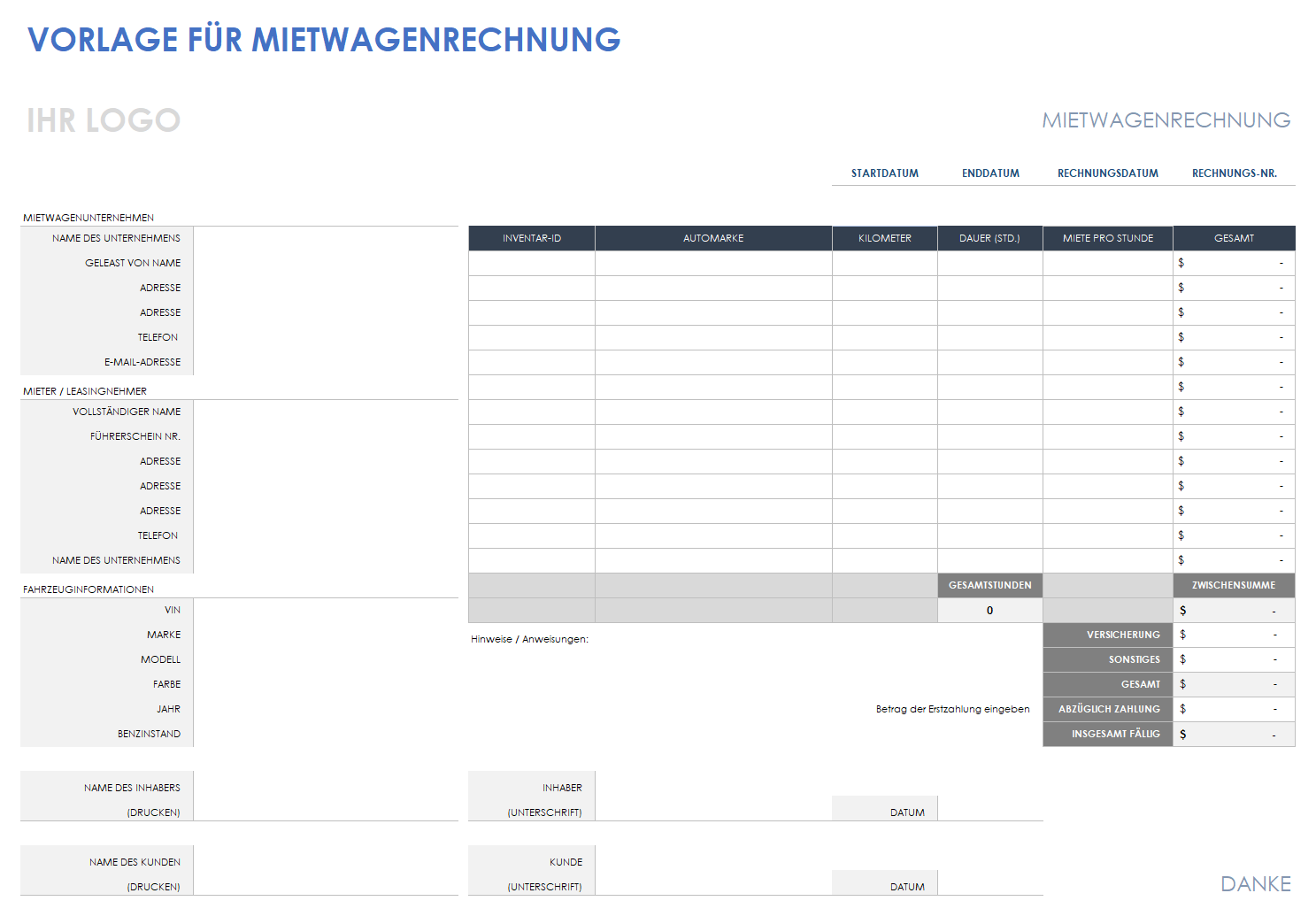
Task: Select the DAUER (STD.) column header
Action: (x=990, y=238)
